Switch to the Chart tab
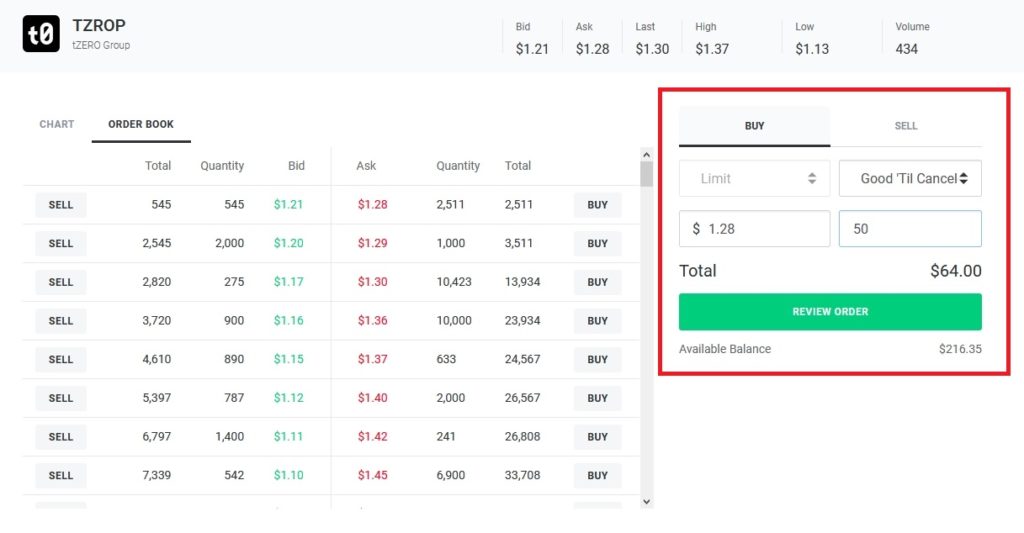1024x533 pixels. 57,124
